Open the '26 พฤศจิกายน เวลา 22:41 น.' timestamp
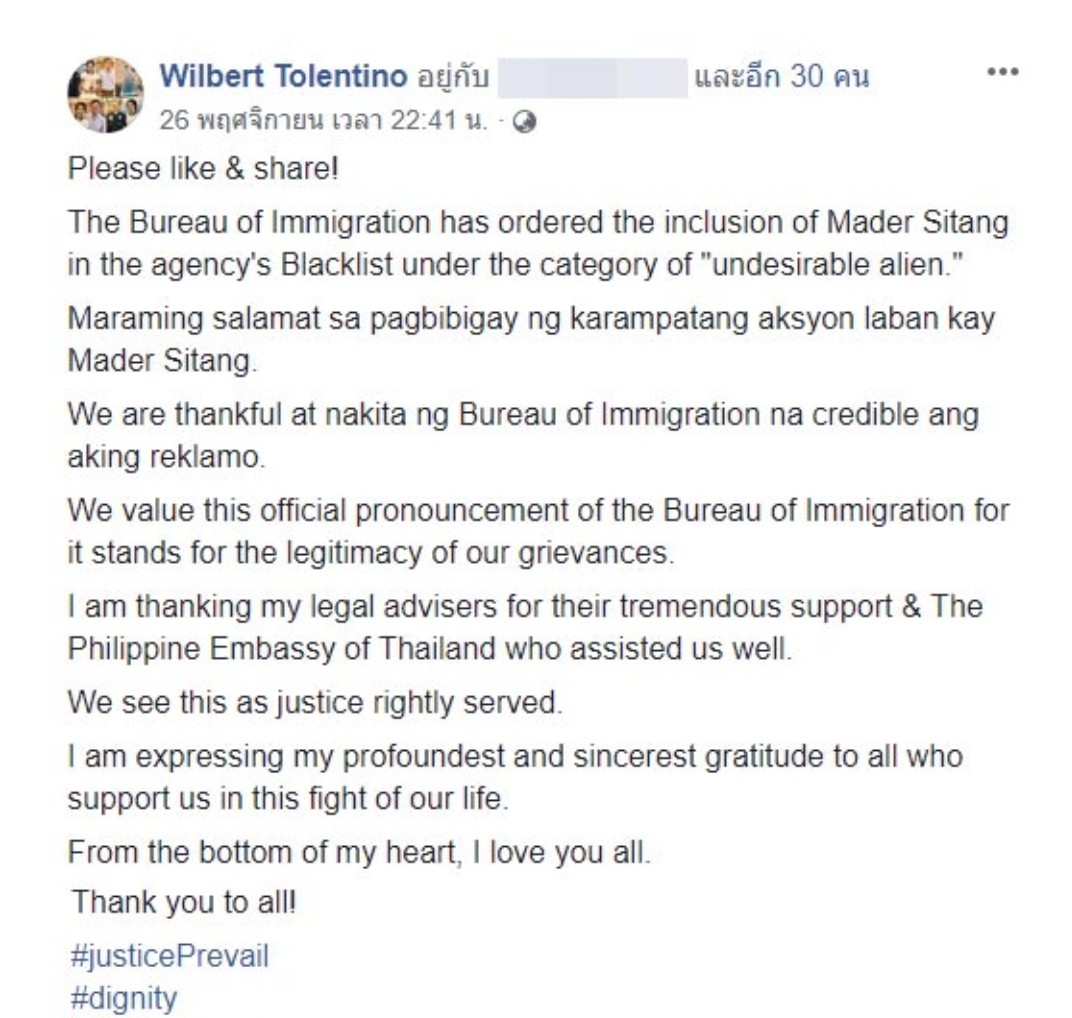Image resolution: width=1072 pixels, height=1018 pixels. point(323,121)
